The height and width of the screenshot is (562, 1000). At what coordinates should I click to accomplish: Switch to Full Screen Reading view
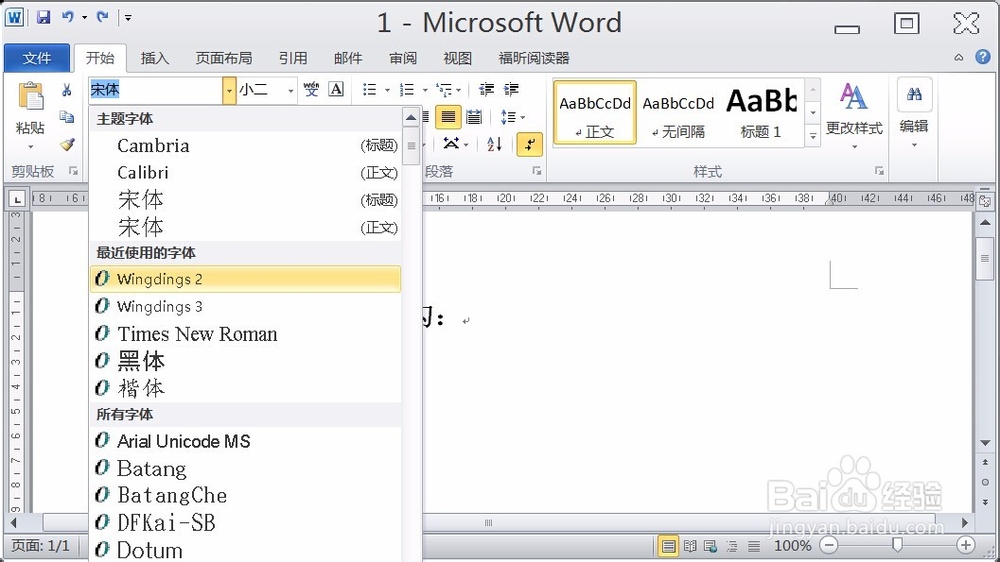tap(690, 546)
